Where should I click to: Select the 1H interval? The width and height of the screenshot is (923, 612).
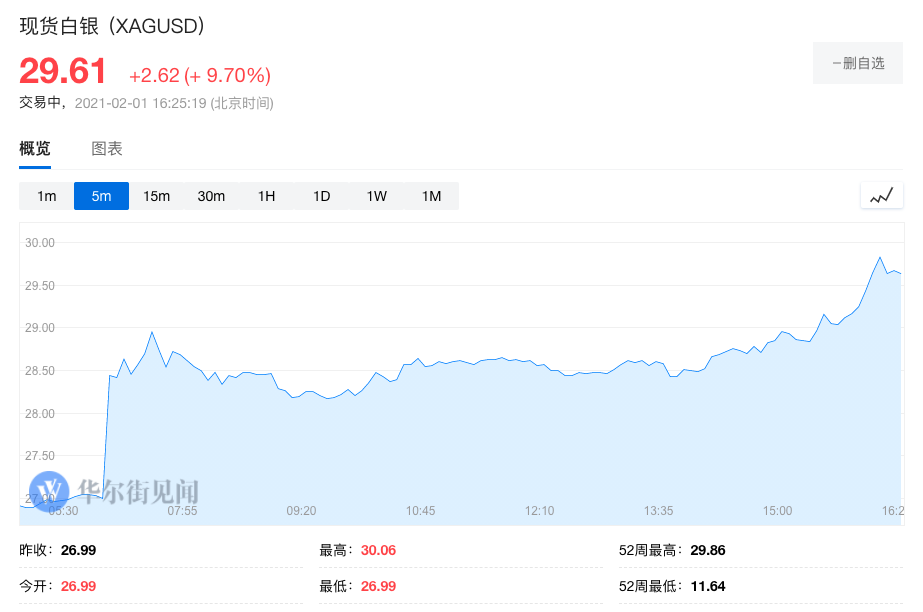tap(267, 196)
